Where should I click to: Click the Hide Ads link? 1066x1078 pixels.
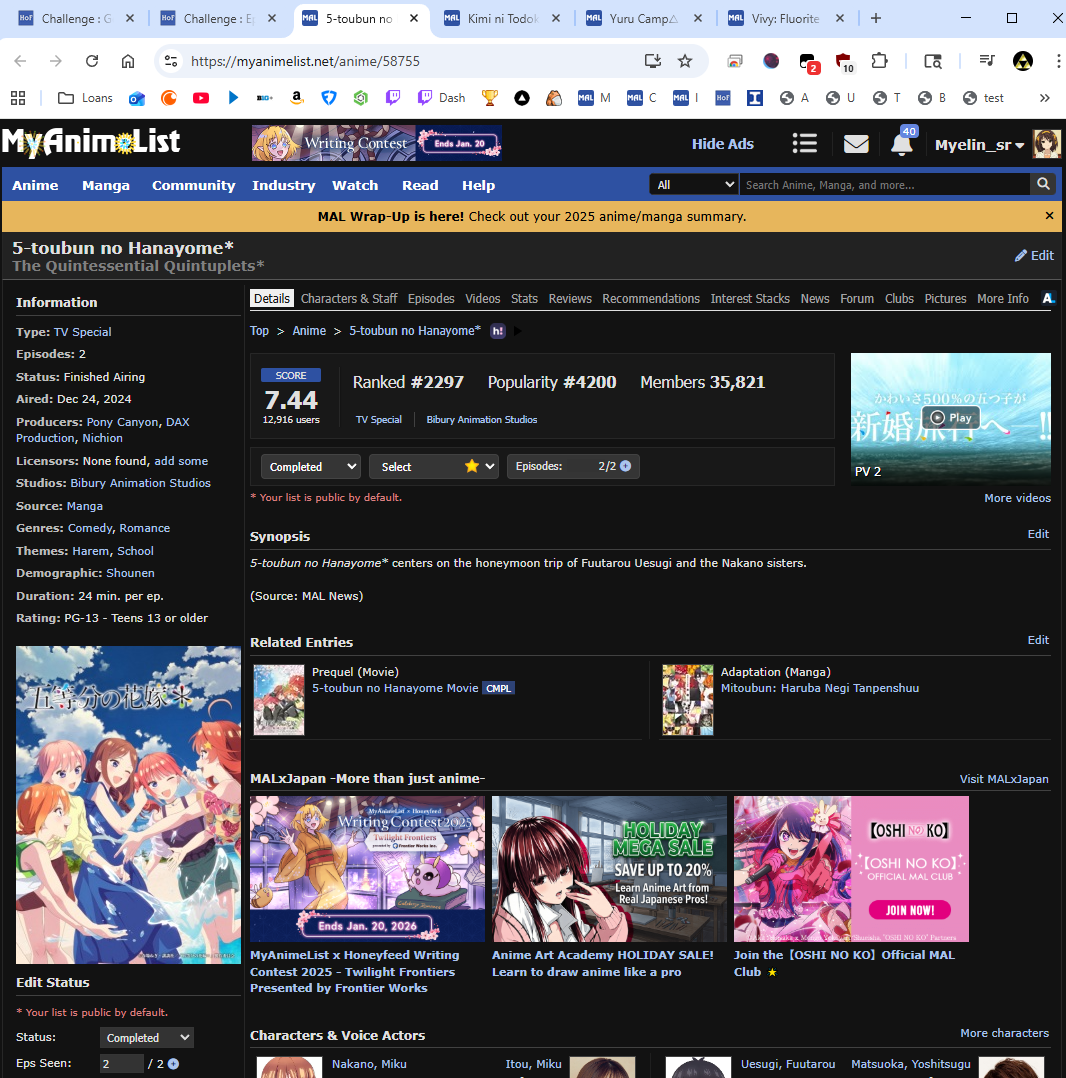point(722,144)
